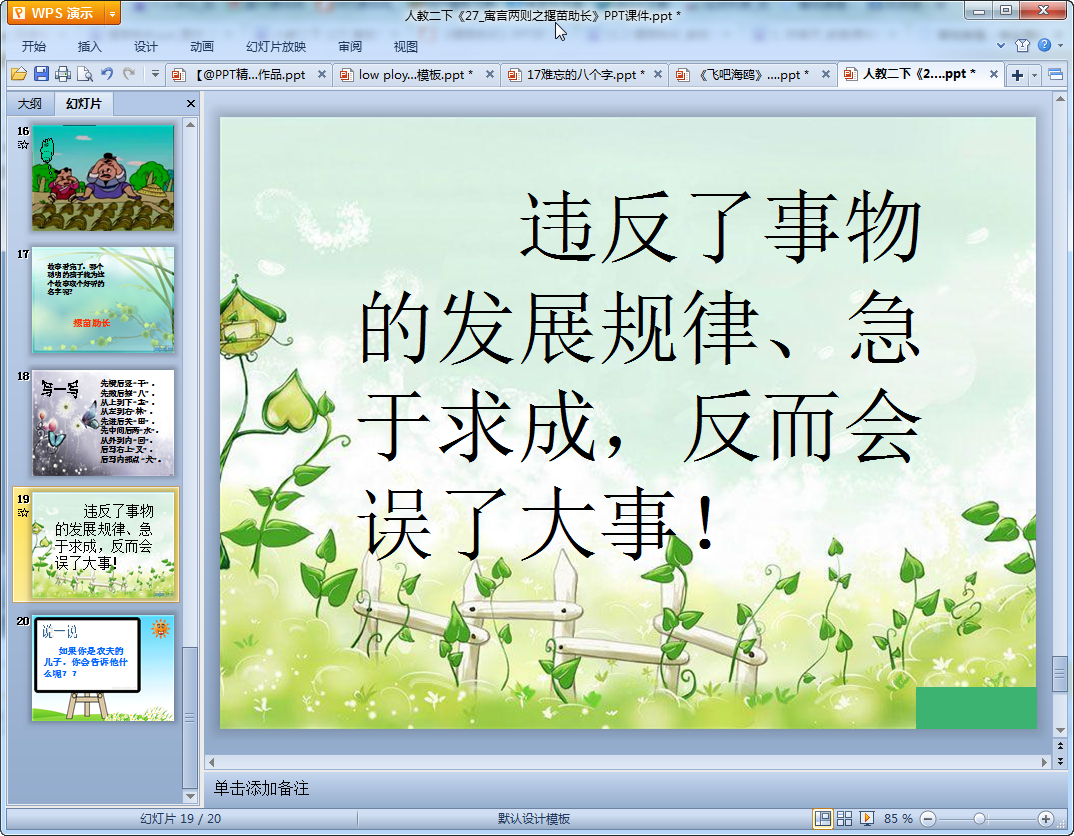This screenshot has height=836, width=1074.
Task: Click the zoom out minus button
Action: 928,818
